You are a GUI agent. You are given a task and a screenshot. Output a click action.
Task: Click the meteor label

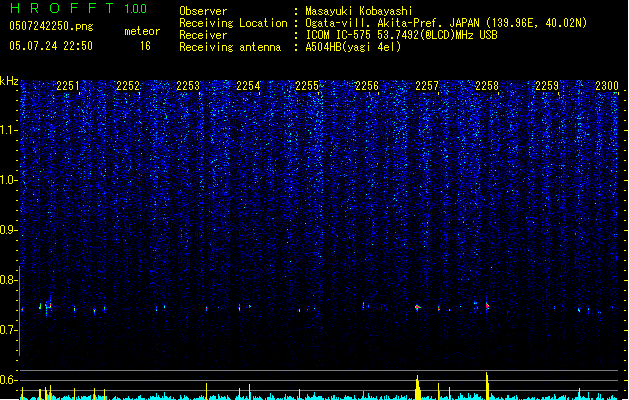tap(142, 31)
